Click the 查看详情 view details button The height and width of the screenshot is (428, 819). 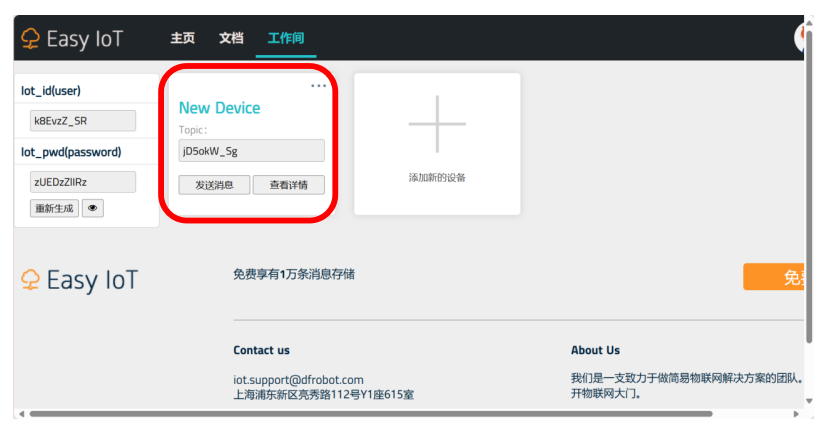pos(288,185)
